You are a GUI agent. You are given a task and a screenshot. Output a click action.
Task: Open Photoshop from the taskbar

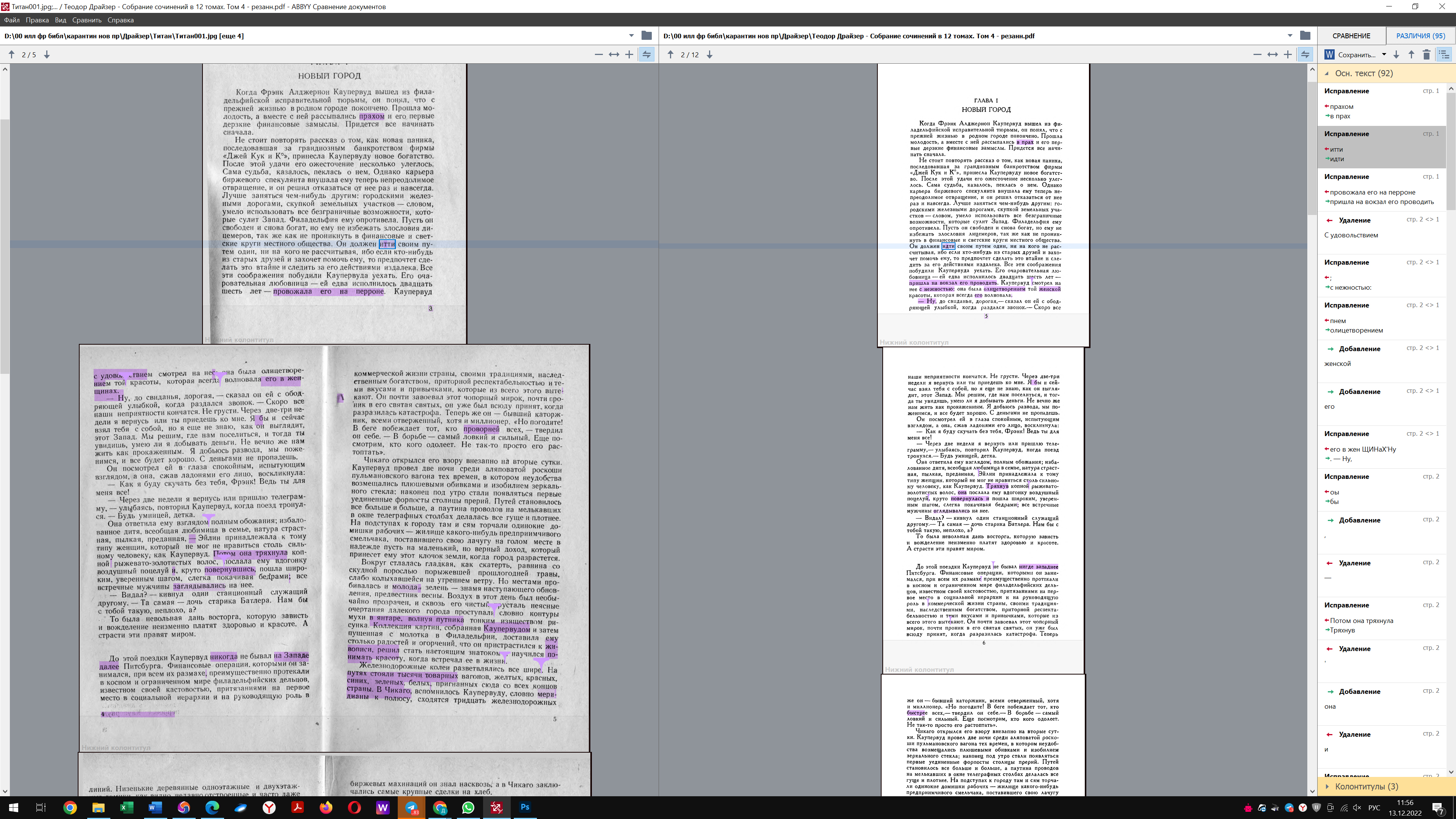point(525,807)
